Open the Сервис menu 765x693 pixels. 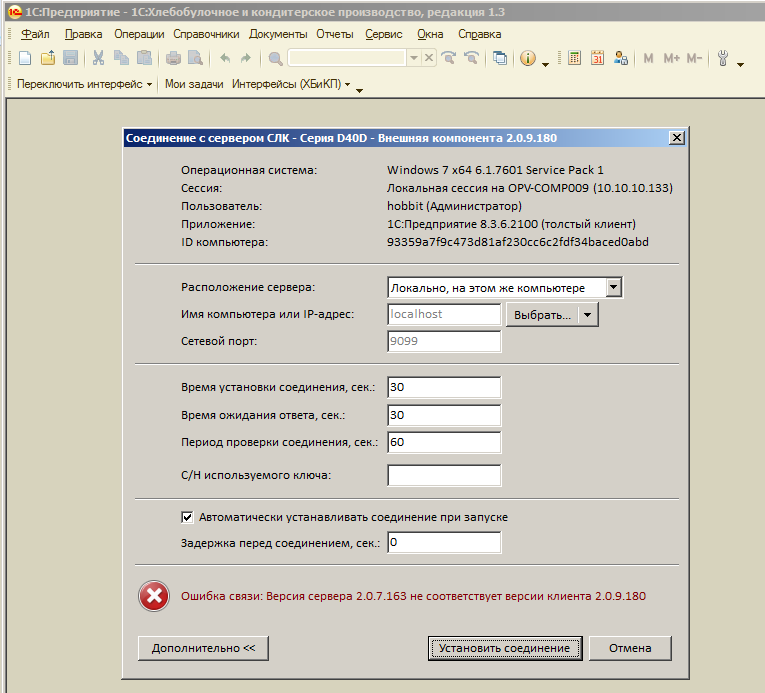[x=384, y=34]
